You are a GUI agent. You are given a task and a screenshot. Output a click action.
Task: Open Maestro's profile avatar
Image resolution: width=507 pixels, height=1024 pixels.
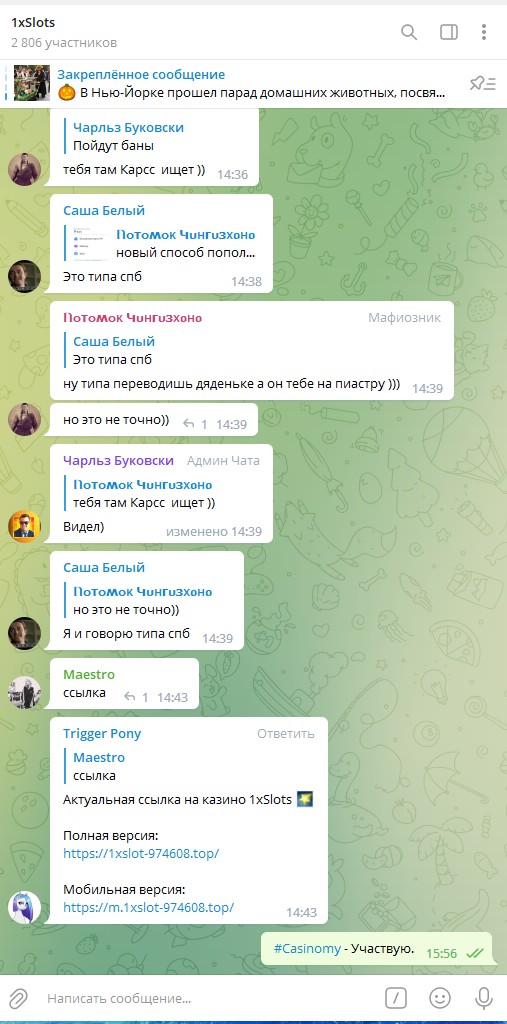click(24, 692)
